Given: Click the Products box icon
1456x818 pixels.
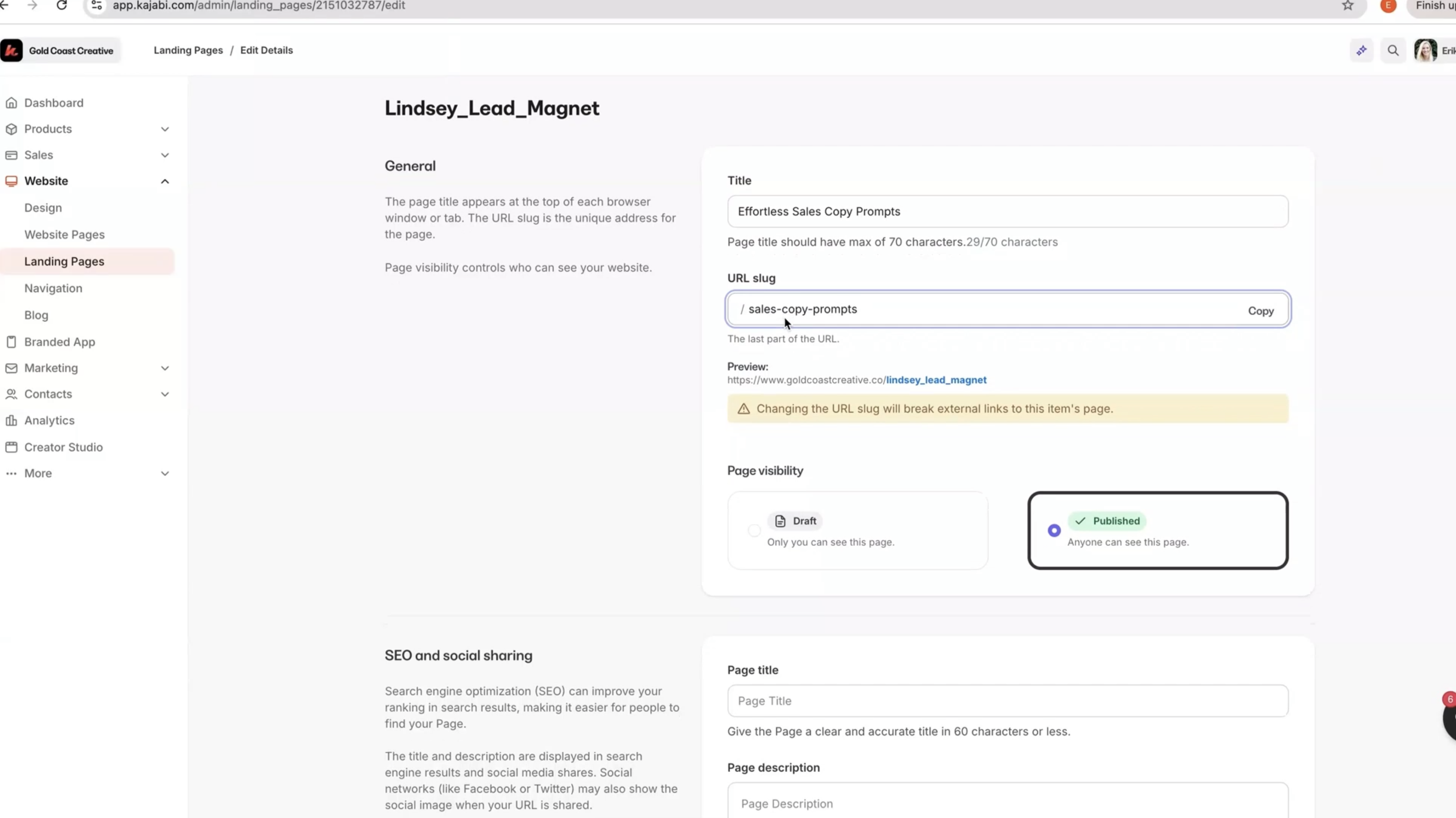Looking at the screenshot, I should 11,129.
